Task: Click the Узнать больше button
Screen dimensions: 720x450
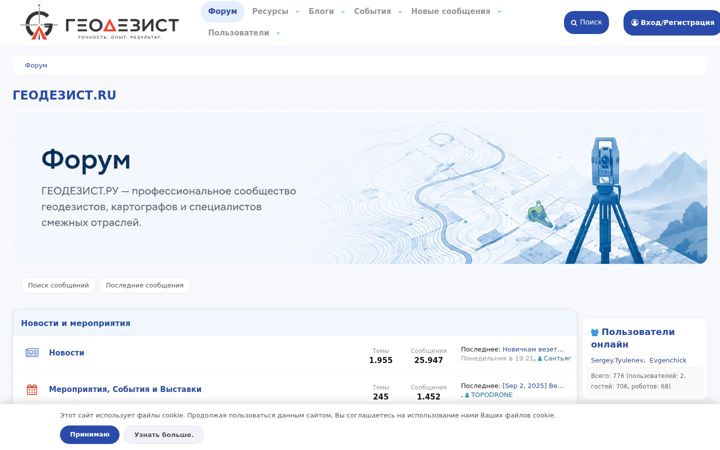Action: click(x=163, y=434)
